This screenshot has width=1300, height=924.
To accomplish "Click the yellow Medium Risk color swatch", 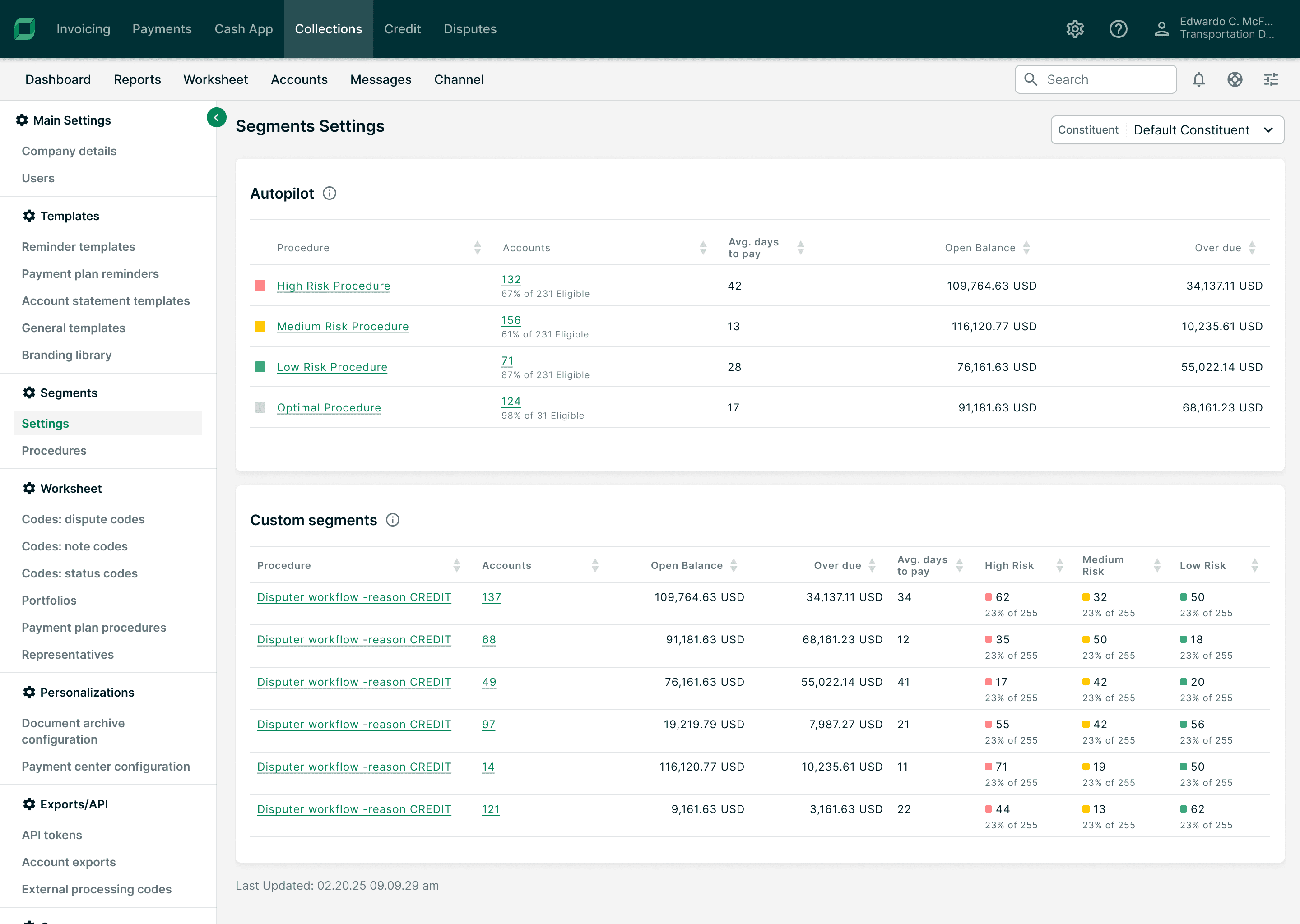I will (260, 327).
